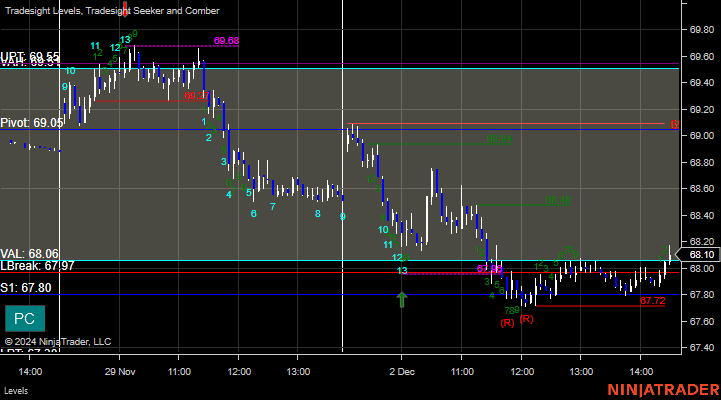Click the cyan 13 count below LBreak line
Viewport: 721px width, 400px height.
pos(402,270)
